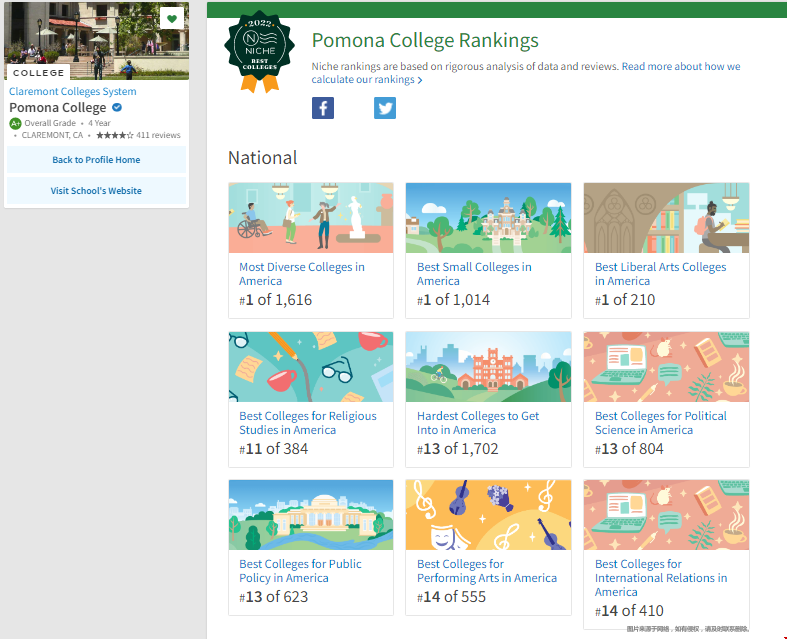Image resolution: width=787 pixels, height=639 pixels.
Task: Share rankings via the Facebook icon
Action: (x=323, y=108)
